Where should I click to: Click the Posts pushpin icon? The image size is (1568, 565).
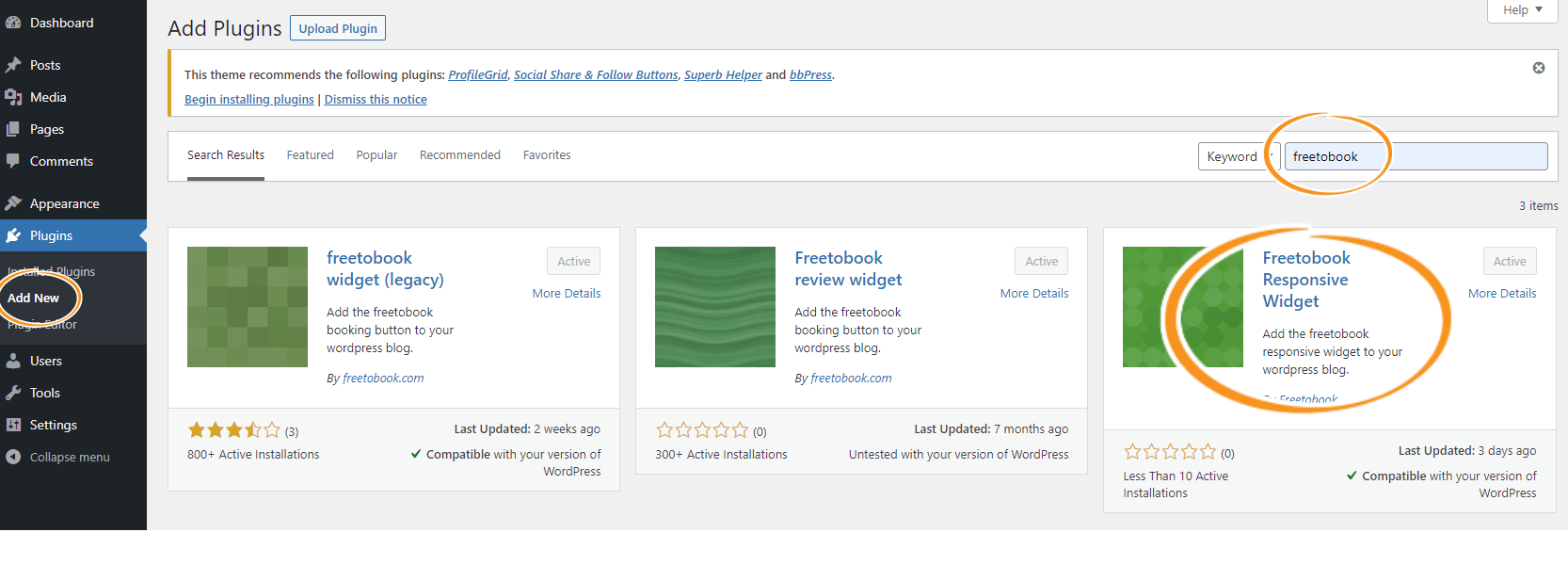(x=13, y=65)
